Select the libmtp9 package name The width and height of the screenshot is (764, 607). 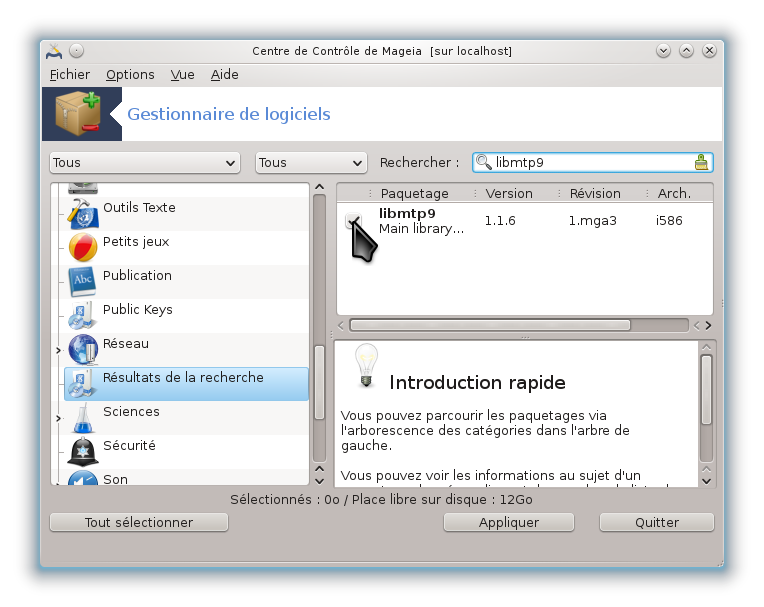[407, 213]
